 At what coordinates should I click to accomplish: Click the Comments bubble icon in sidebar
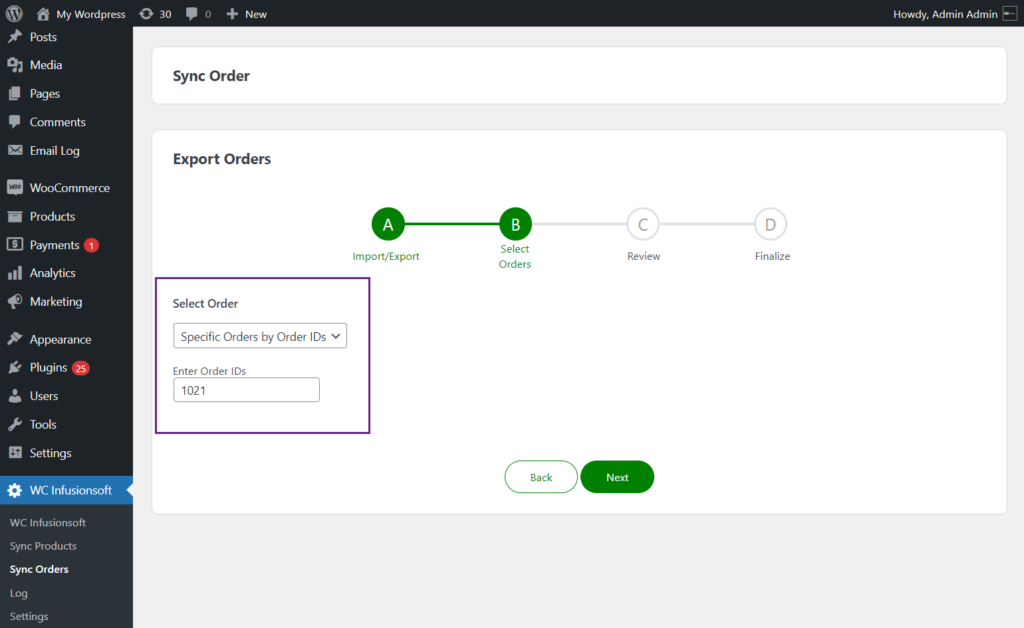tap(15, 121)
